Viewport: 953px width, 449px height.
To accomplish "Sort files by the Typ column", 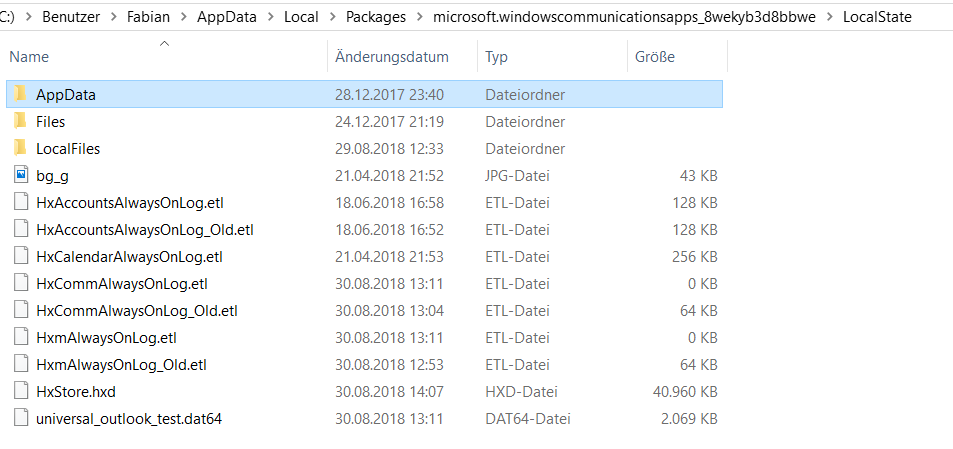I will point(497,57).
